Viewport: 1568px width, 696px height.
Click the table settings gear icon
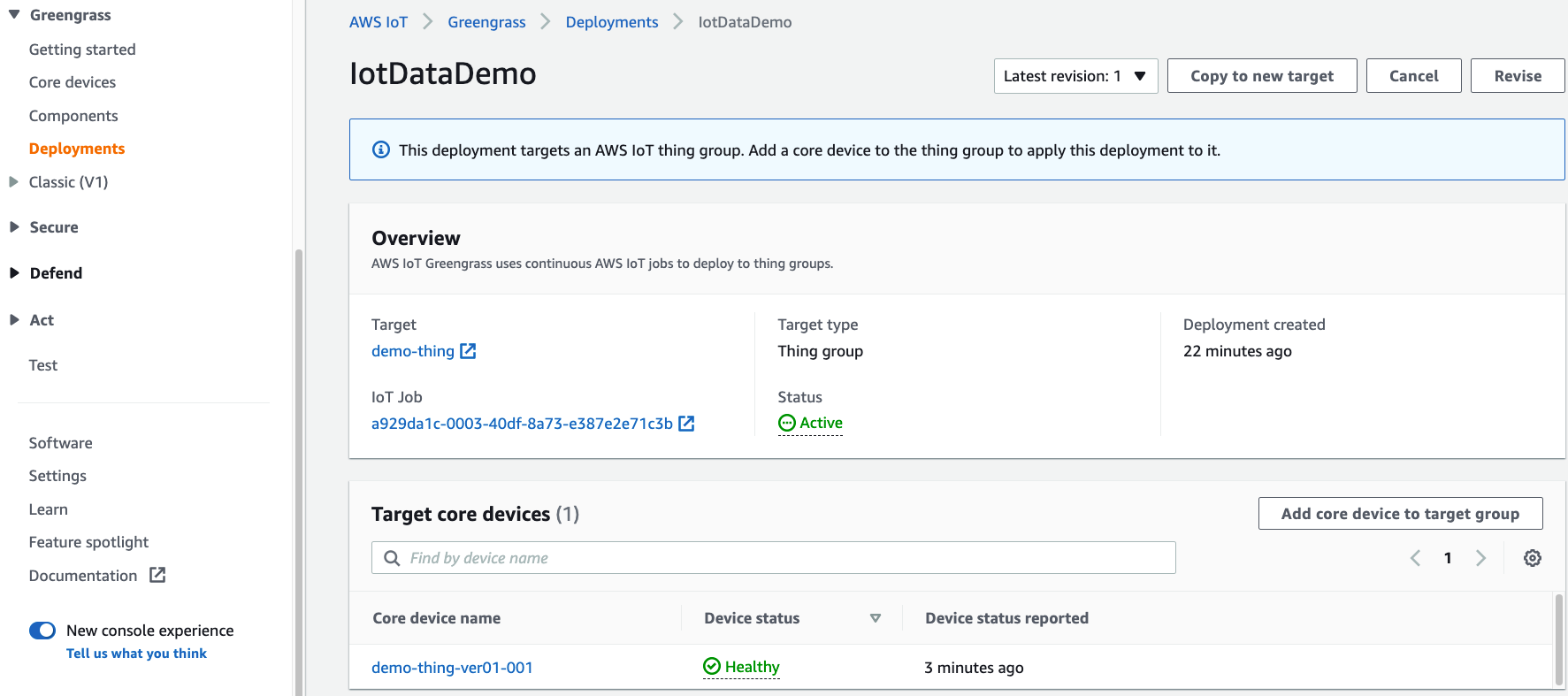coord(1533,558)
